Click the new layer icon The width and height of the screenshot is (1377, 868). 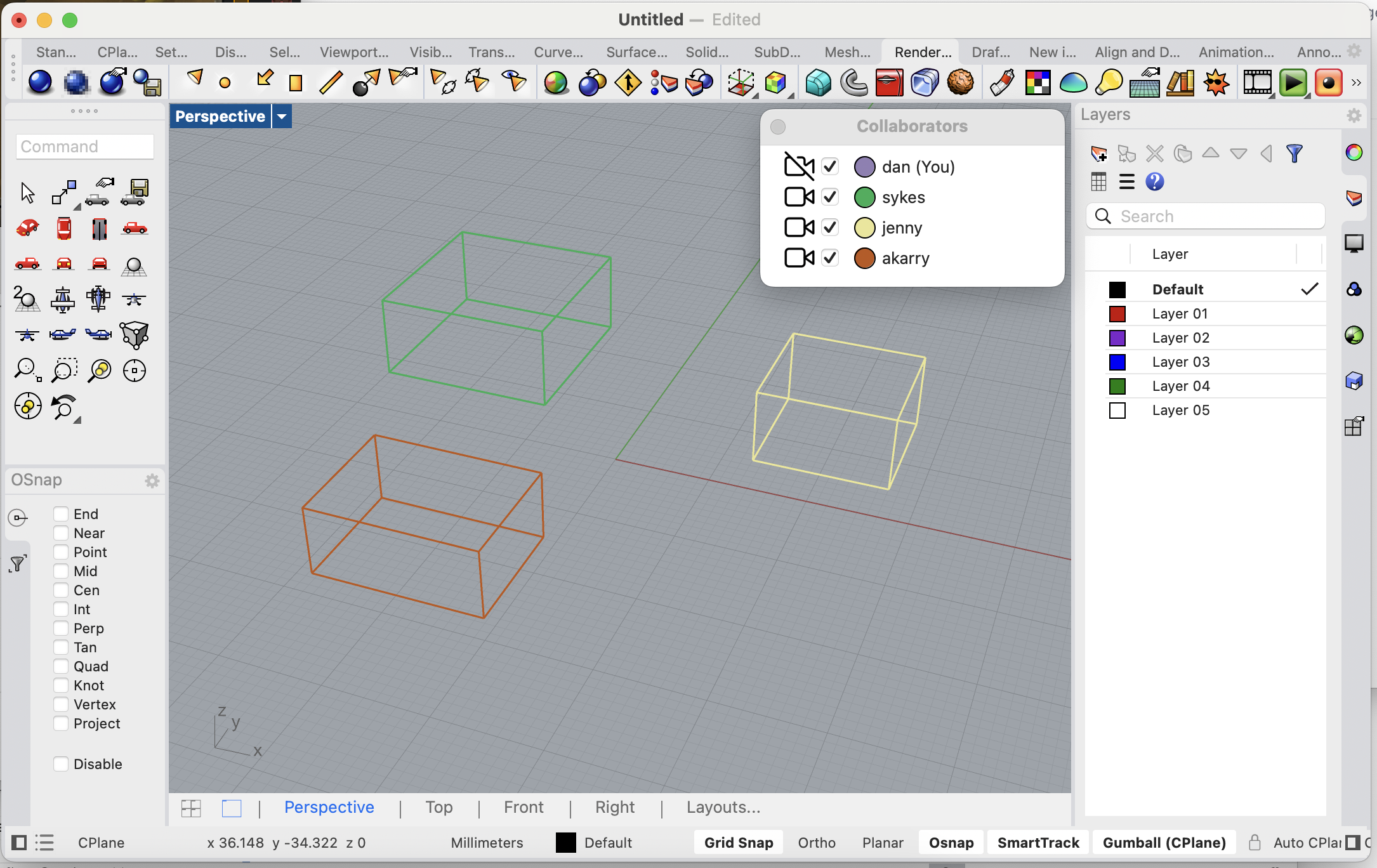click(1098, 154)
